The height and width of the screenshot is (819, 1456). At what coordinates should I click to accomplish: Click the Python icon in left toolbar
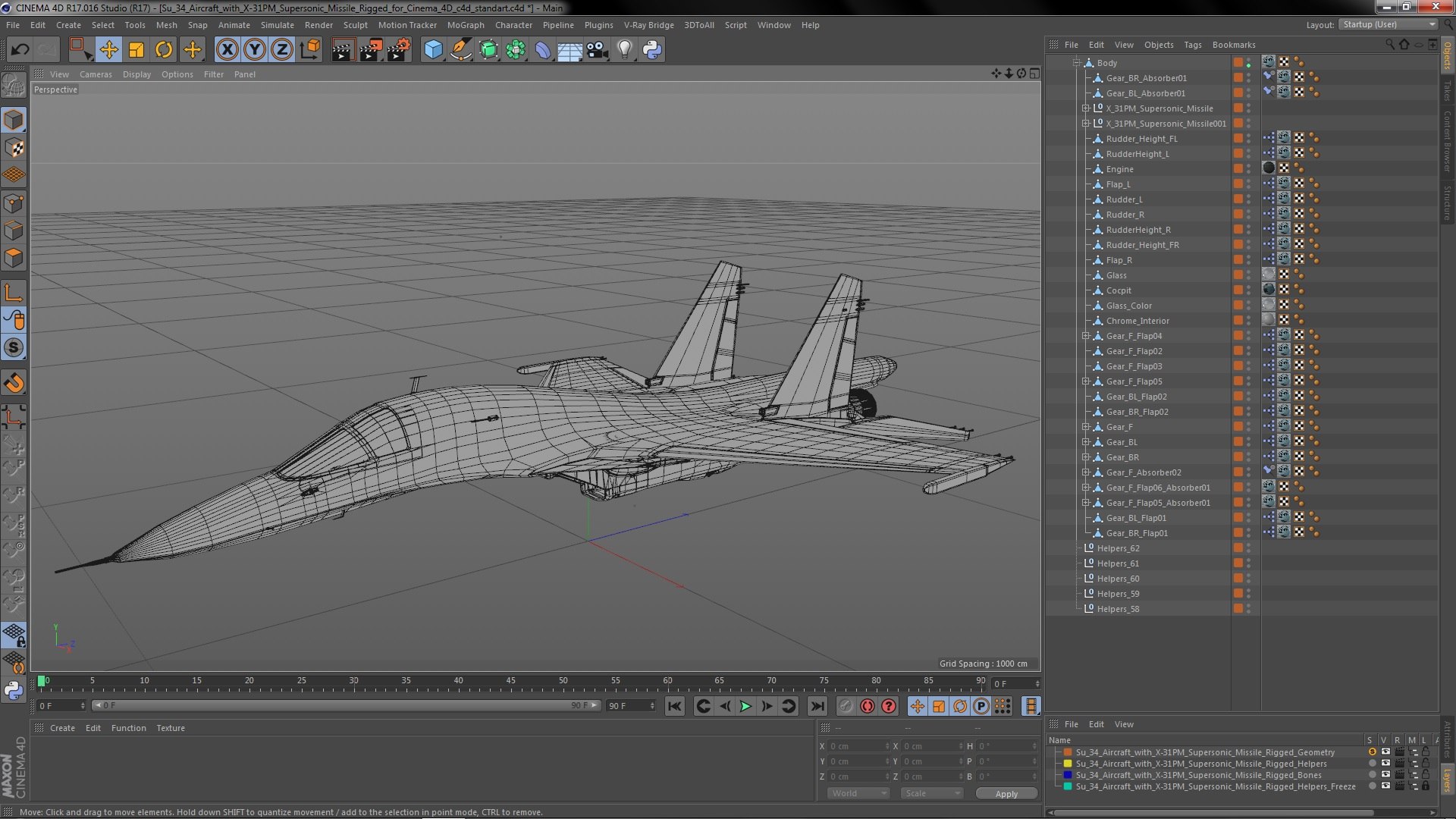[14, 690]
